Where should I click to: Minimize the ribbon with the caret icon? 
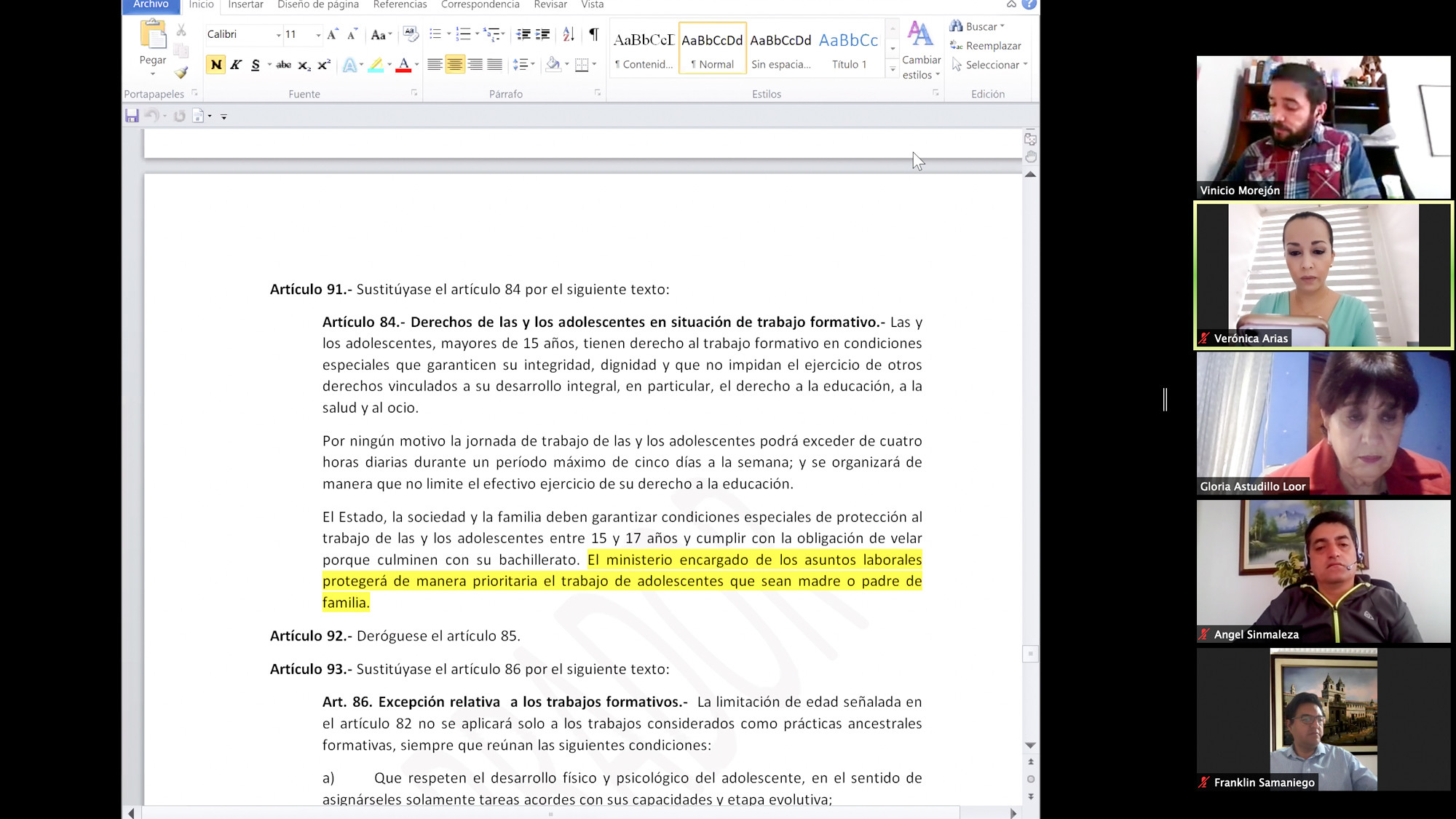(1011, 4)
